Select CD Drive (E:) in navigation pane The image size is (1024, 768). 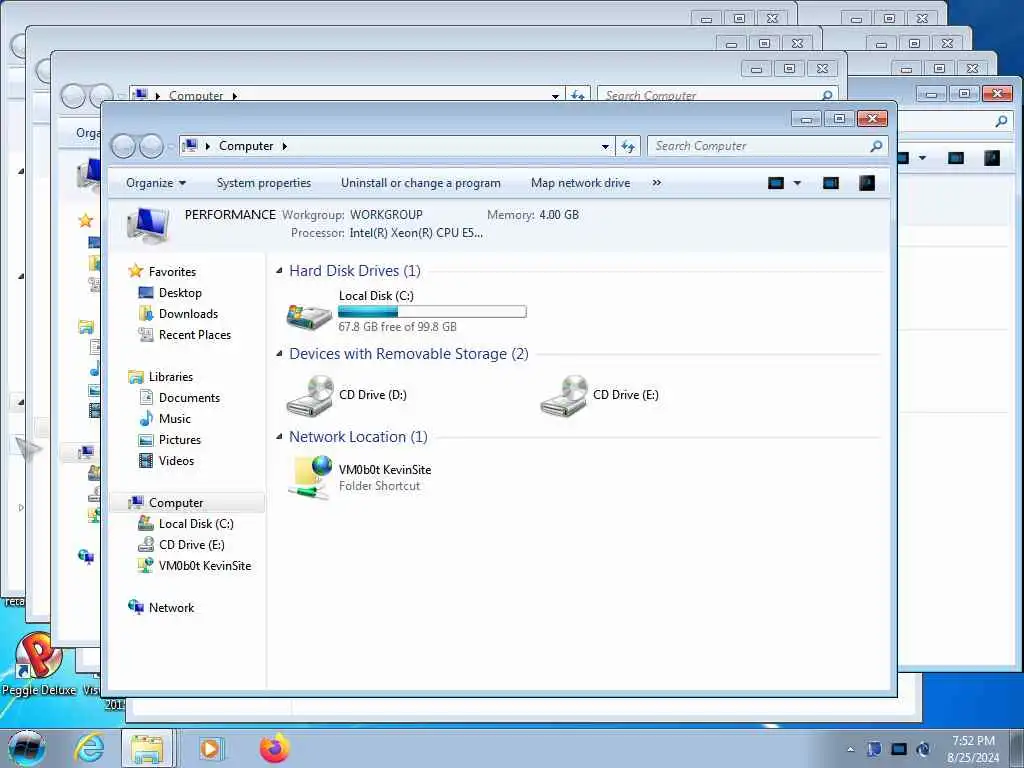tap(191, 545)
